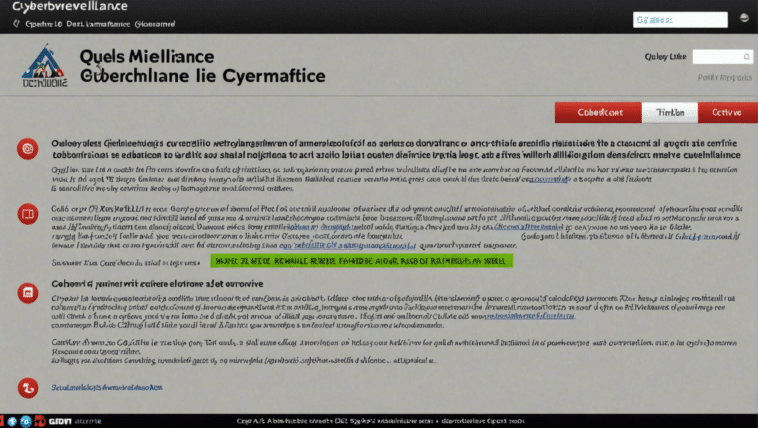Click the red square at bottom-left corner

(x=2, y=421)
